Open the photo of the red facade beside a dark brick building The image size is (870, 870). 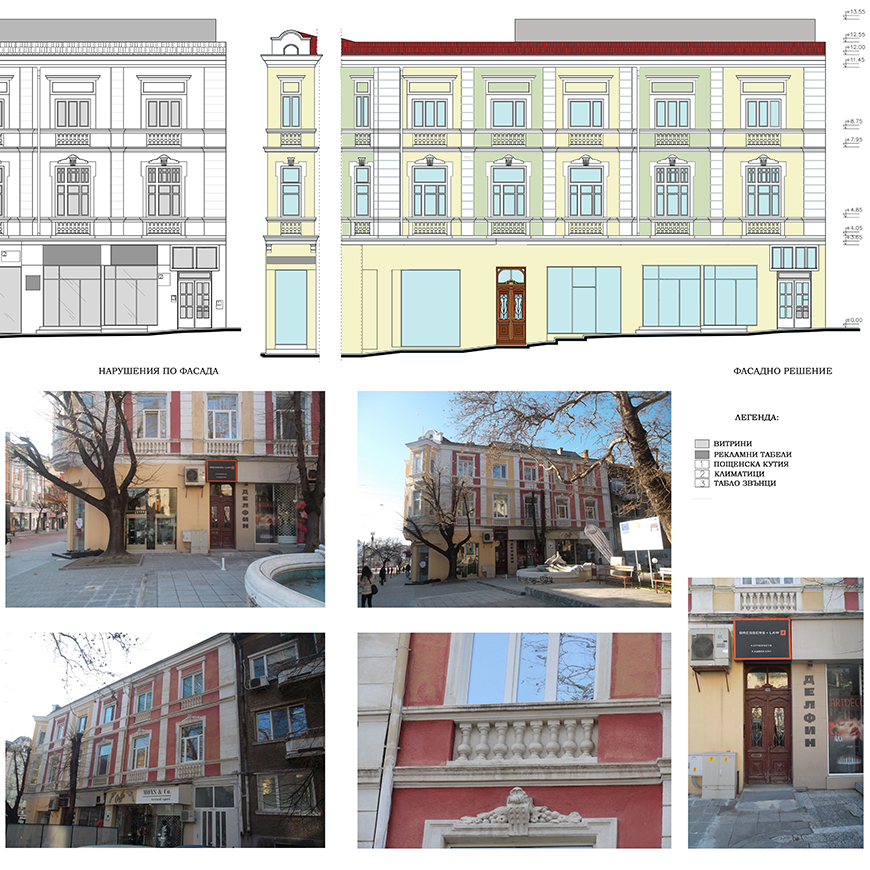pyautogui.click(x=165, y=740)
